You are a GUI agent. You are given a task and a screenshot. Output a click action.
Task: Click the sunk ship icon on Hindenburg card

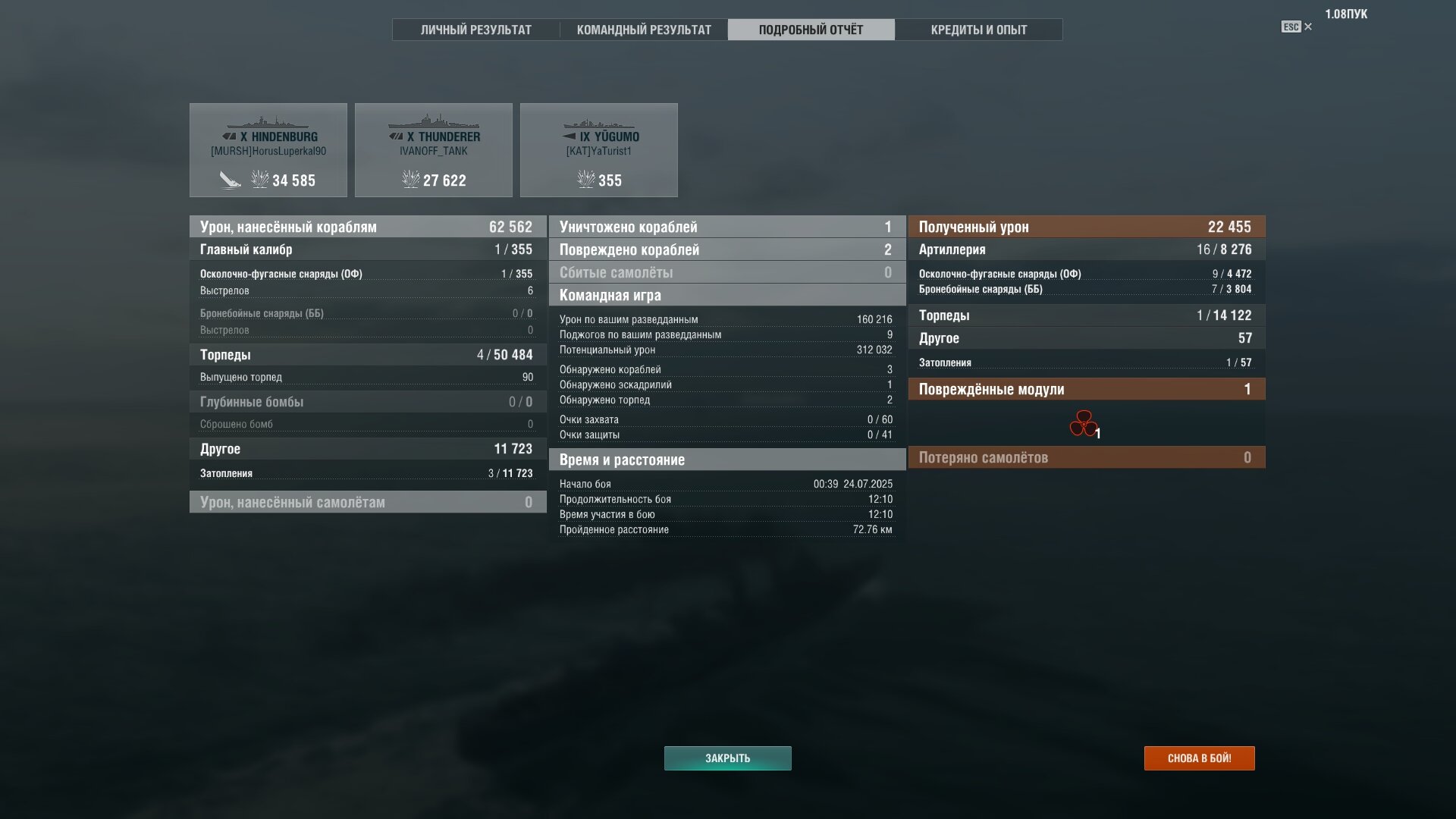point(231,180)
